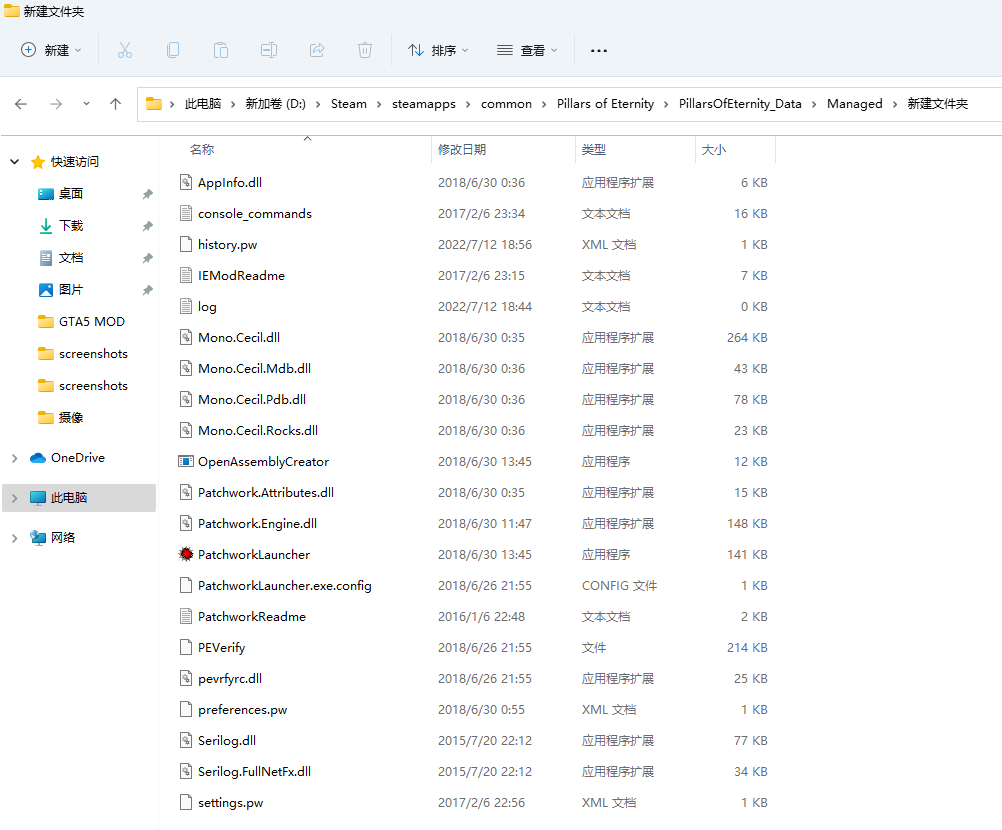The image size is (1002, 830).
Task: Click the Share icon in toolbar
Action: click(317, 50)
